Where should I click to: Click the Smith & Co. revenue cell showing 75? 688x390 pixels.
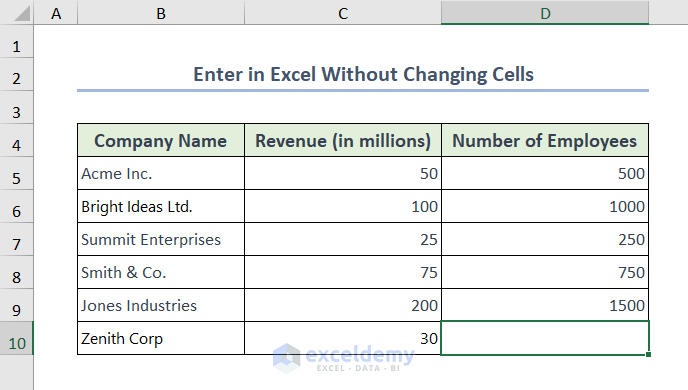[x=343, y=272]
